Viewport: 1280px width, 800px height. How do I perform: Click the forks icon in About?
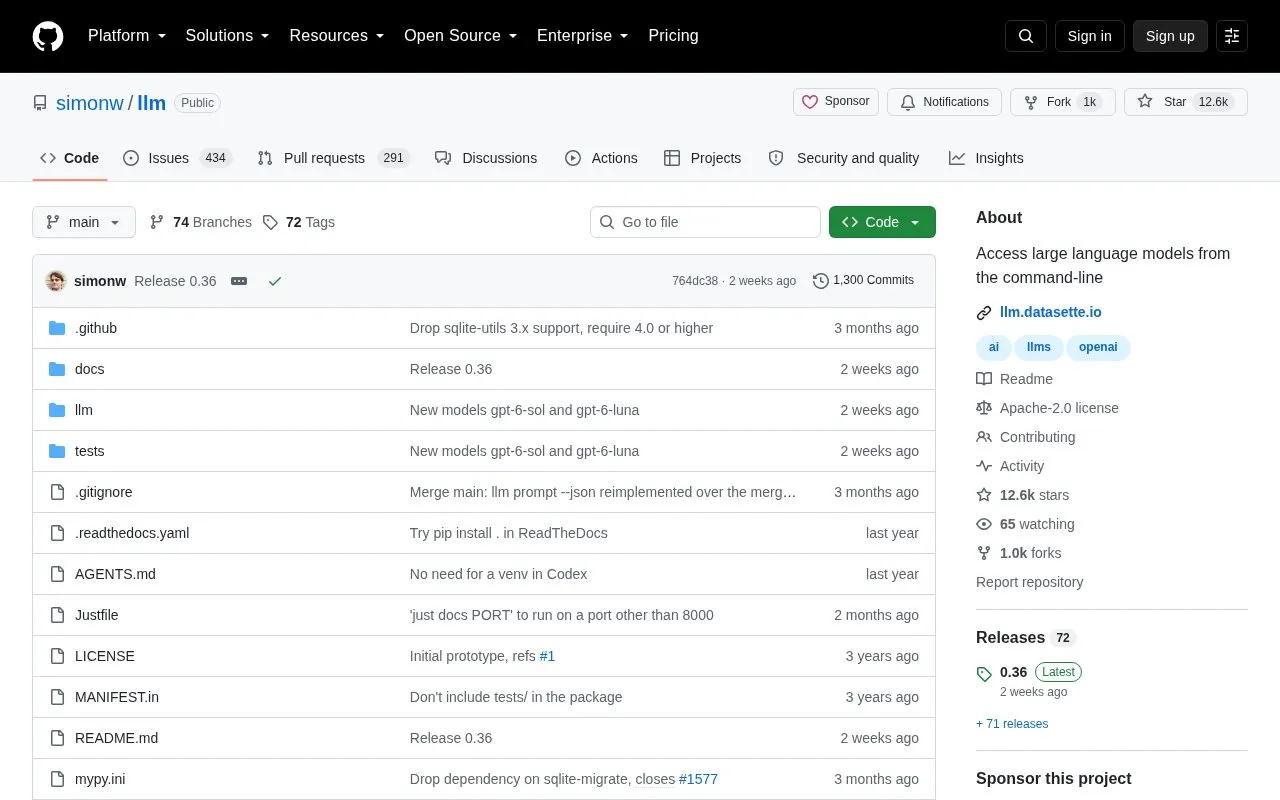pos(984,553)
